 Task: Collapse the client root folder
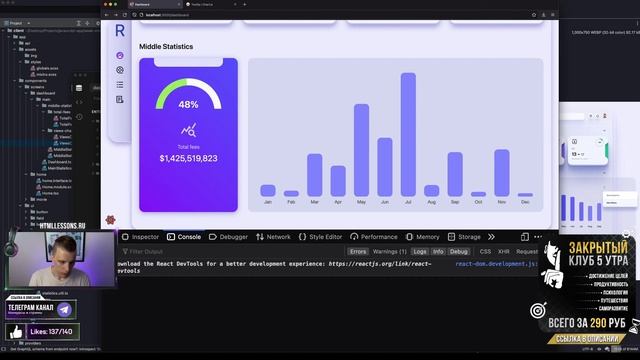pos(4,30)
